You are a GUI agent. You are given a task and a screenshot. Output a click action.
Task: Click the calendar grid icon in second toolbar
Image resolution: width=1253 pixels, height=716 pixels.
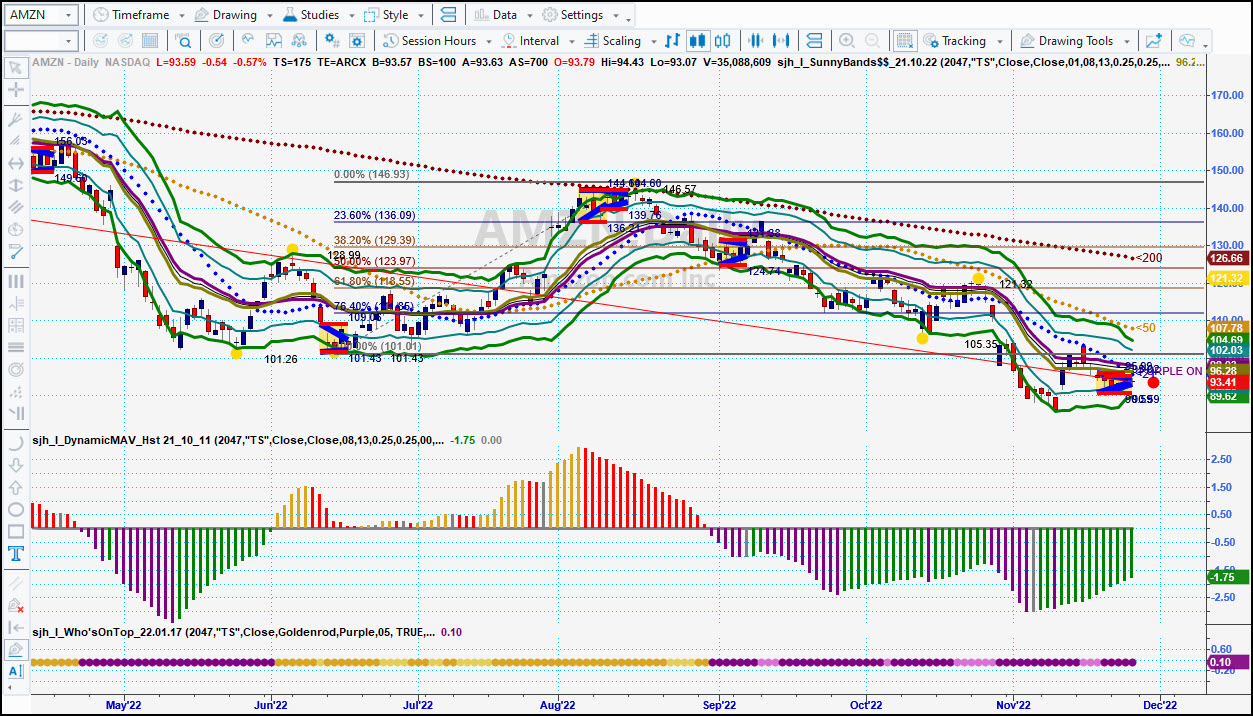pos(150,41)
